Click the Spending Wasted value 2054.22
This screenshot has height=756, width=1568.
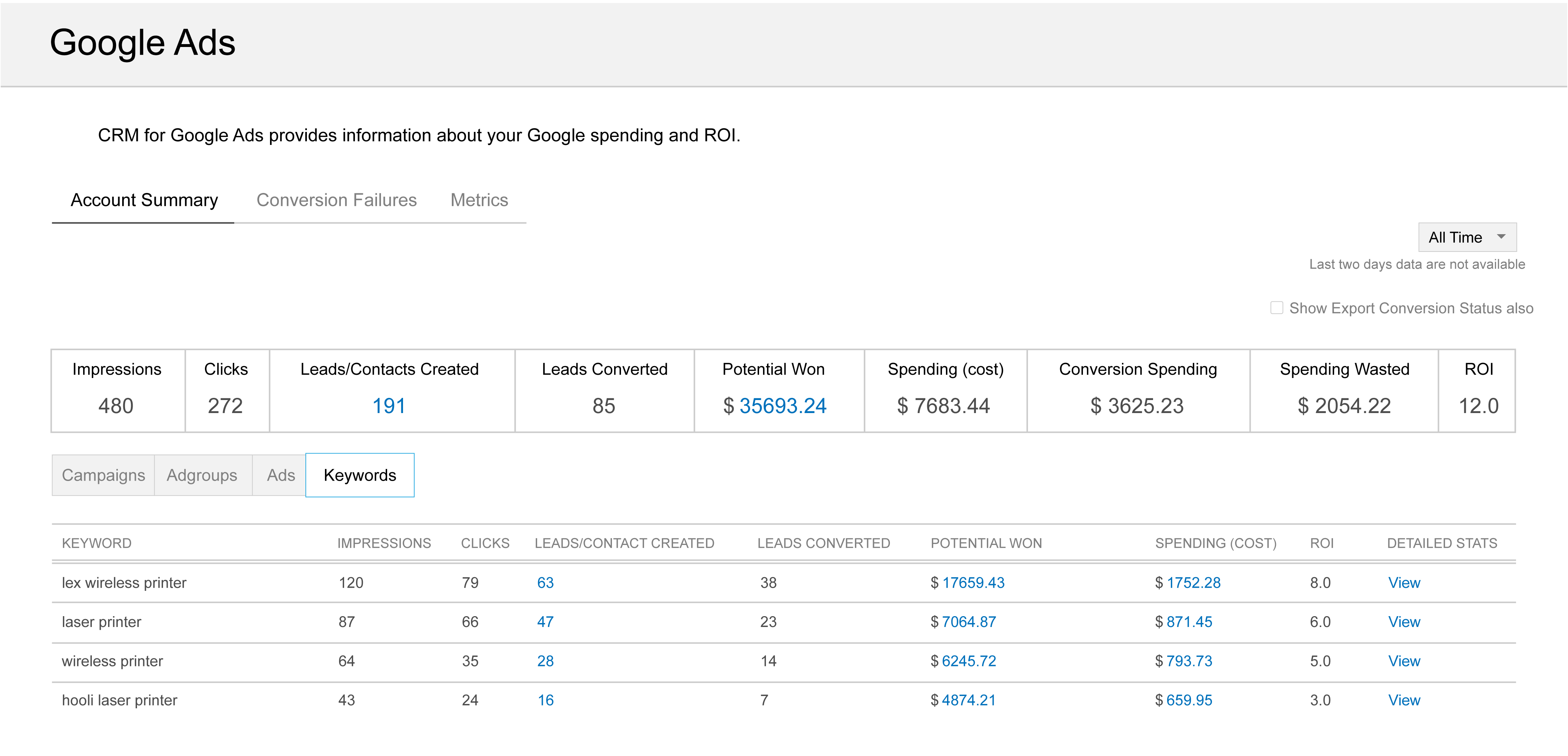click(1344, 406)
